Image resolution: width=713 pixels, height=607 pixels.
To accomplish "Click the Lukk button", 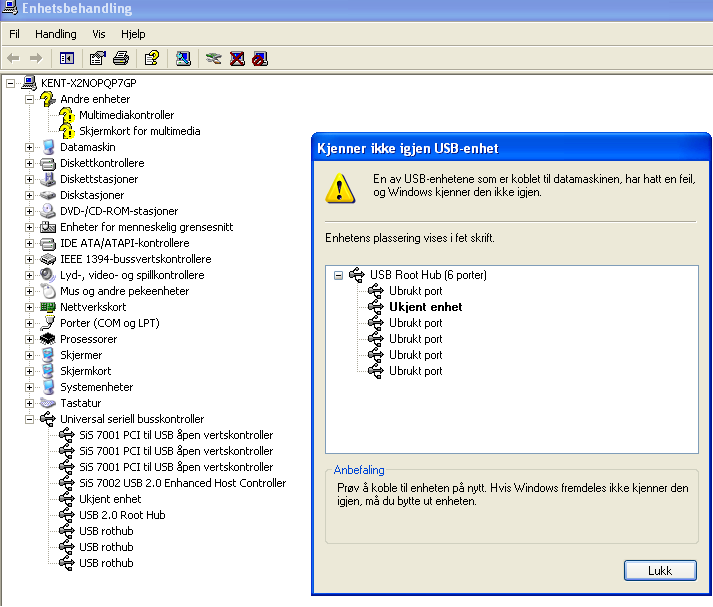I will [x=660, y=571].
